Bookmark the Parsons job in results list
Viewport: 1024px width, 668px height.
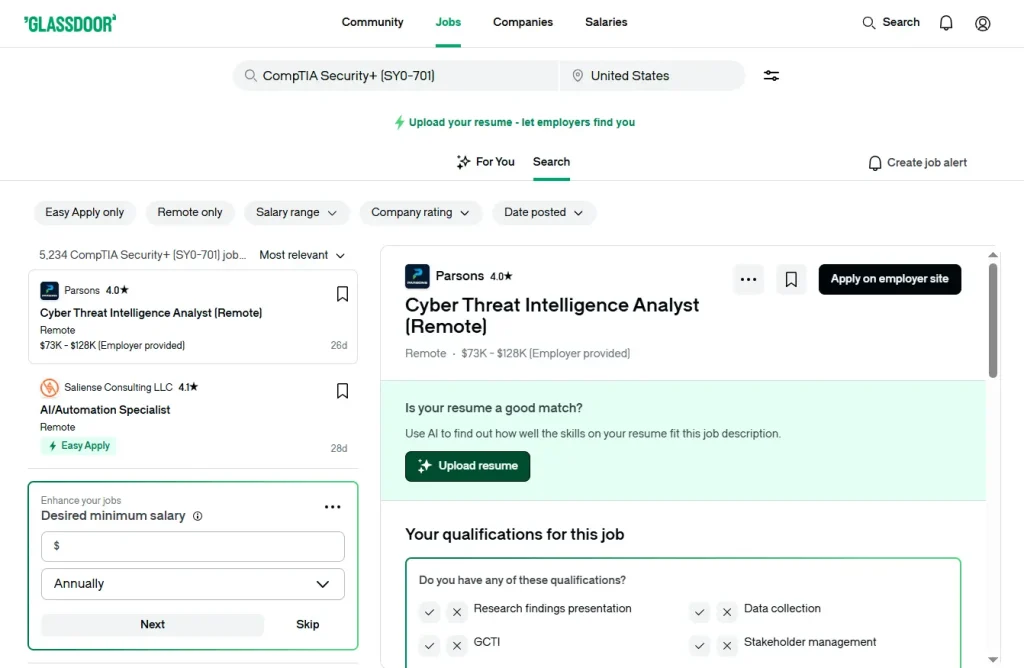(x=342, y=294)
